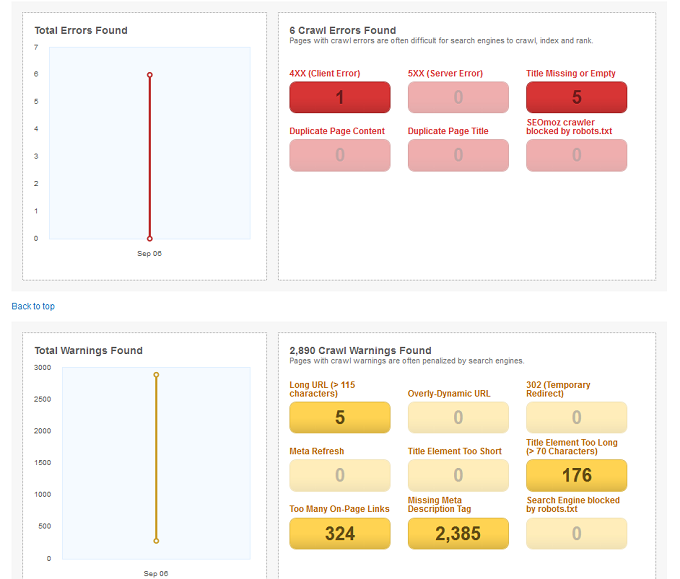The width and height of the screenshot is (680, 579).
Task: Click the 3000 axis label on warnings chart
Action: point(42,367)
